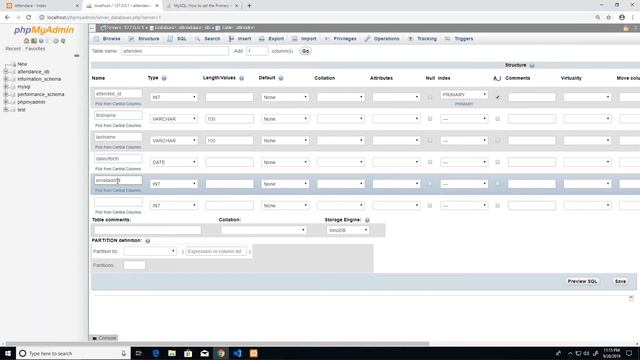
Task: Click the green reload navigation icon
Action: tap(63, 41)
